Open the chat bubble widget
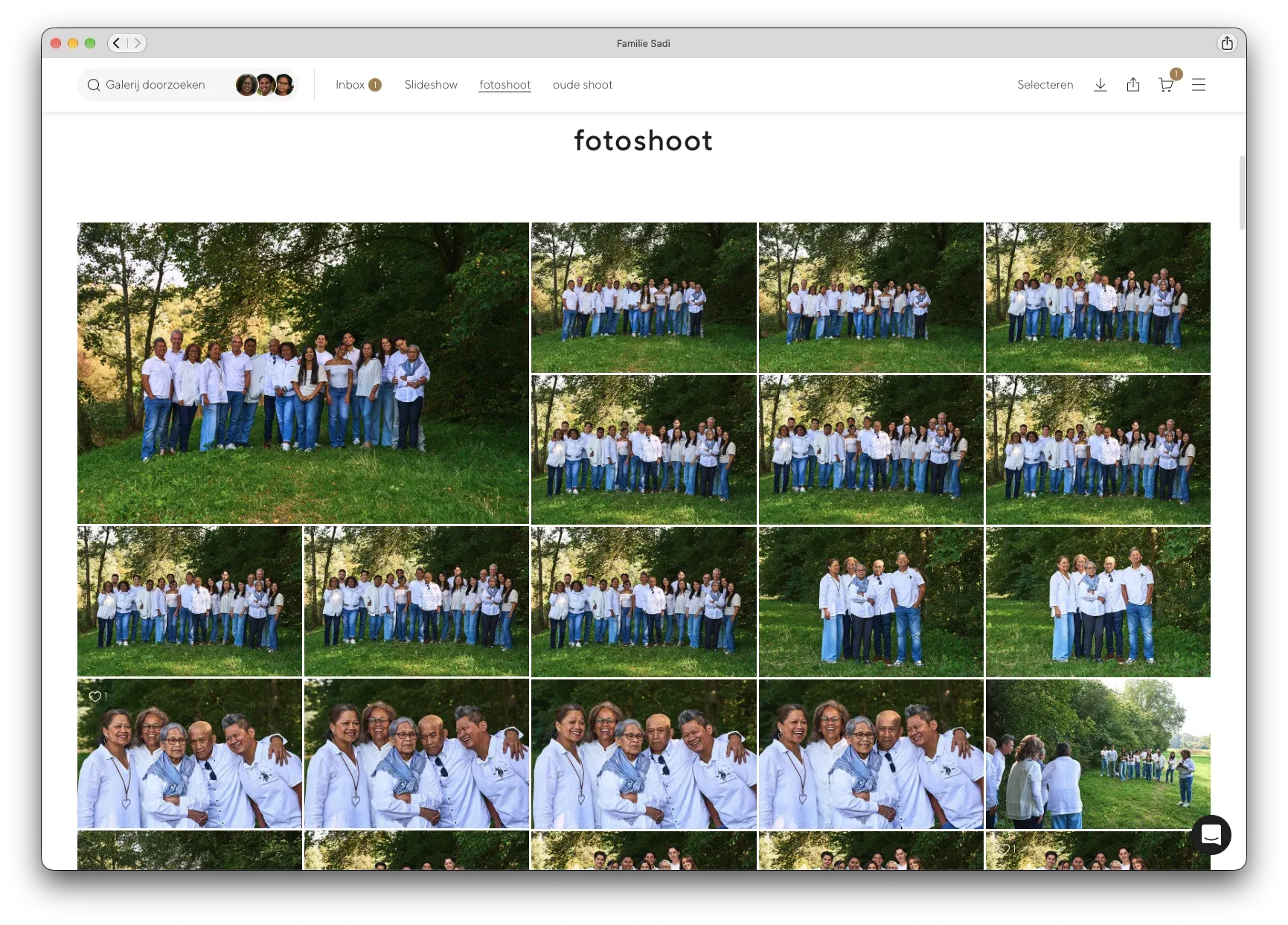The height and width of the screenshot is (925, 1288). pos(1211,835)
